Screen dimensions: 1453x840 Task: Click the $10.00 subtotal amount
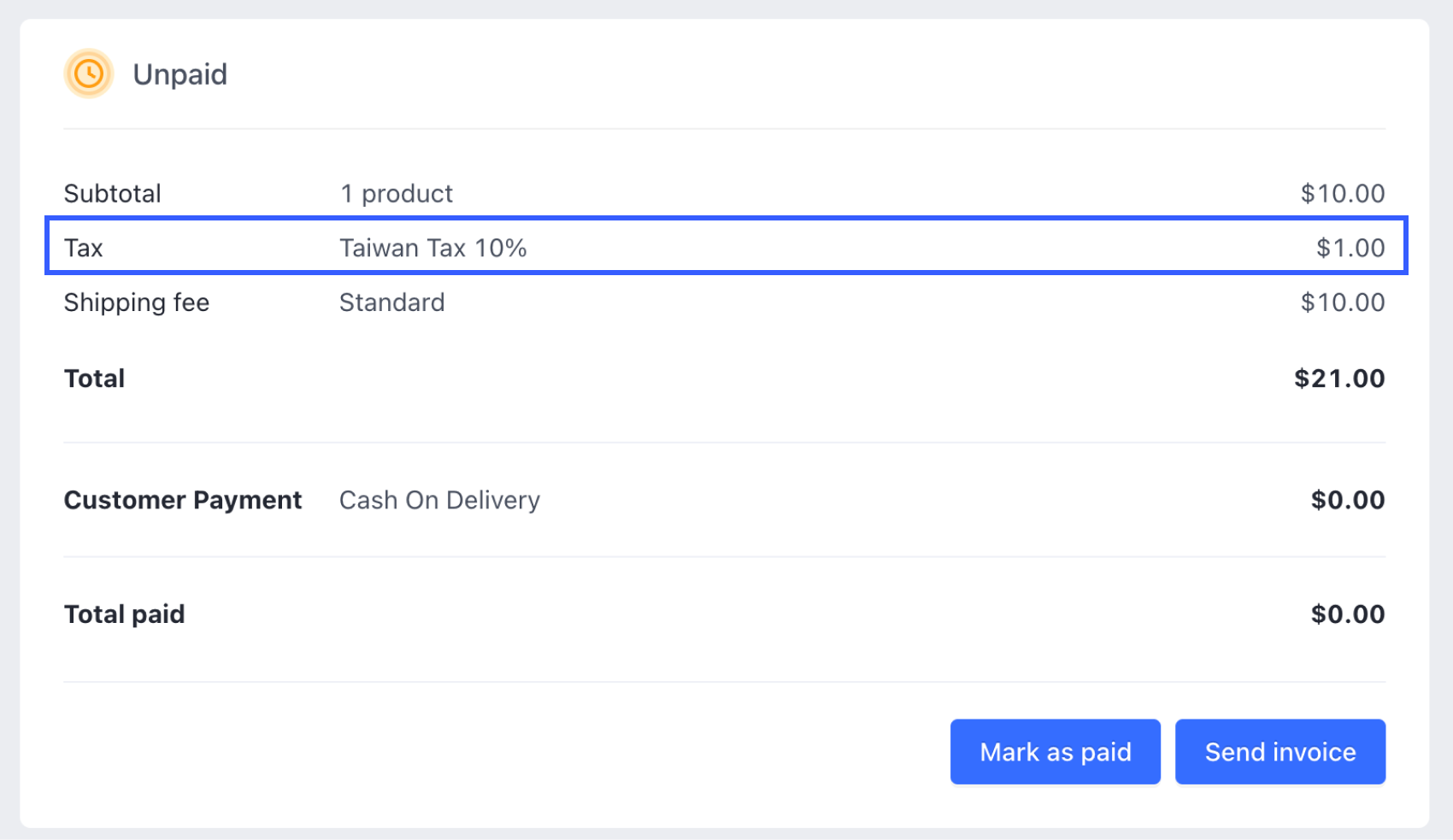pos(1344,193)
